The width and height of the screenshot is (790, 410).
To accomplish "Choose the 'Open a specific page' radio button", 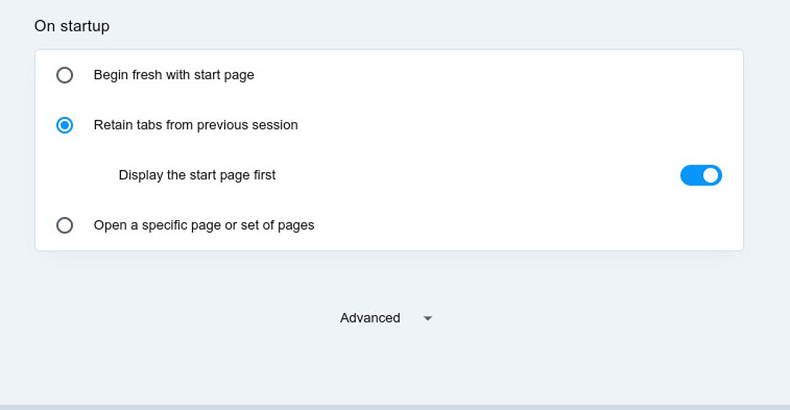I will [x=65, y=225].
